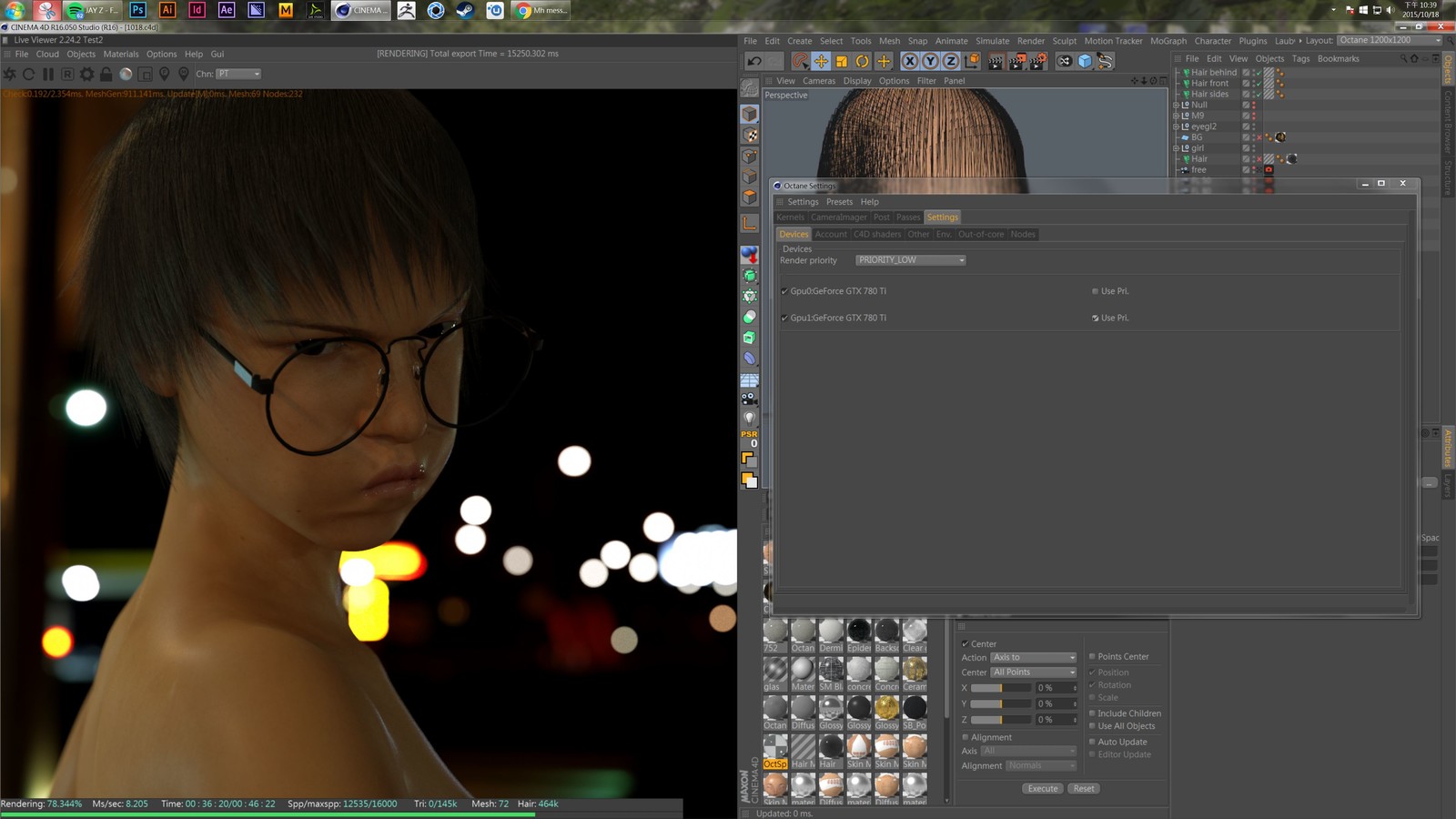Screen dimensions: 1456x819
Task: Uncheck Gpu1:GeForce GTX 780 Ti device
Action: click(784, 318)
